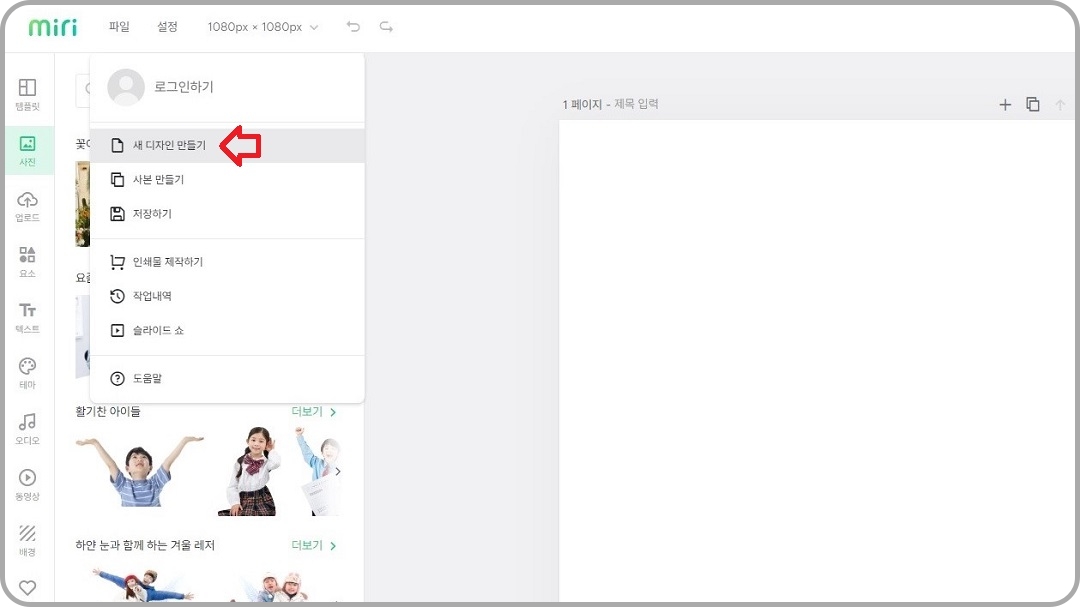Screen dimensions: 1080x607
Task: Click the redo arrow icon
Action: coord(386,27)
